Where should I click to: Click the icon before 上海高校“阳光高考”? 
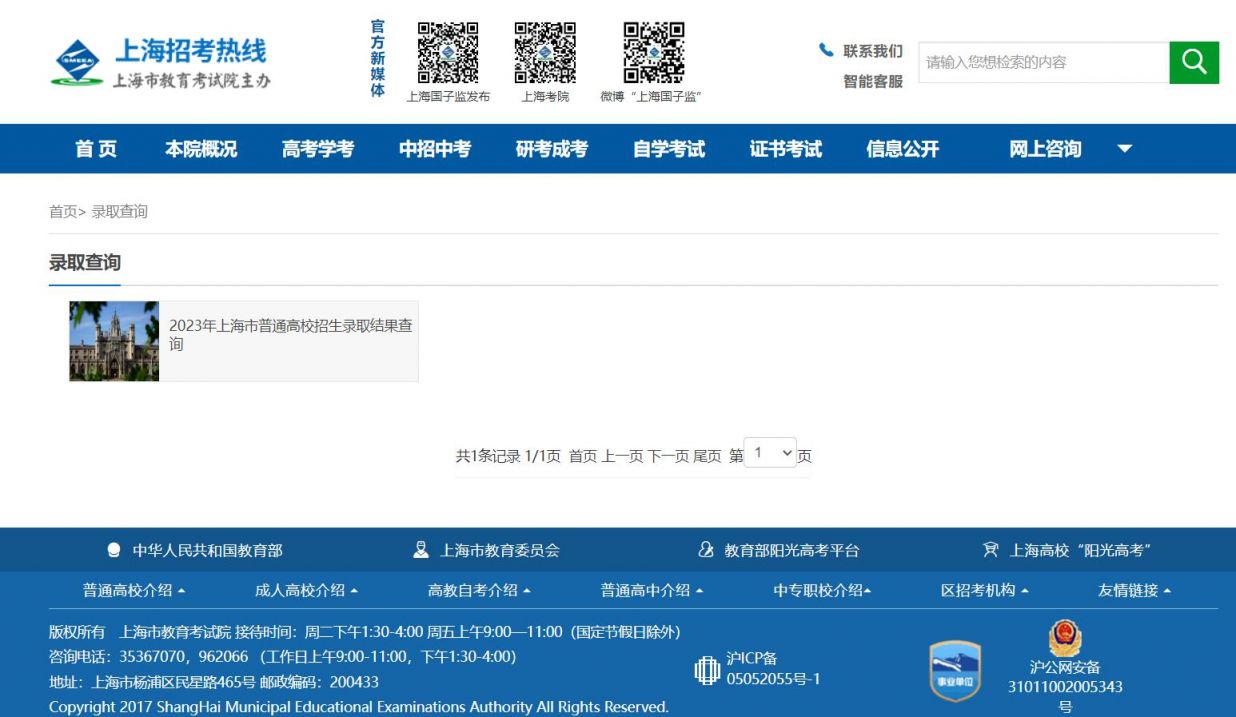(991, 550)
